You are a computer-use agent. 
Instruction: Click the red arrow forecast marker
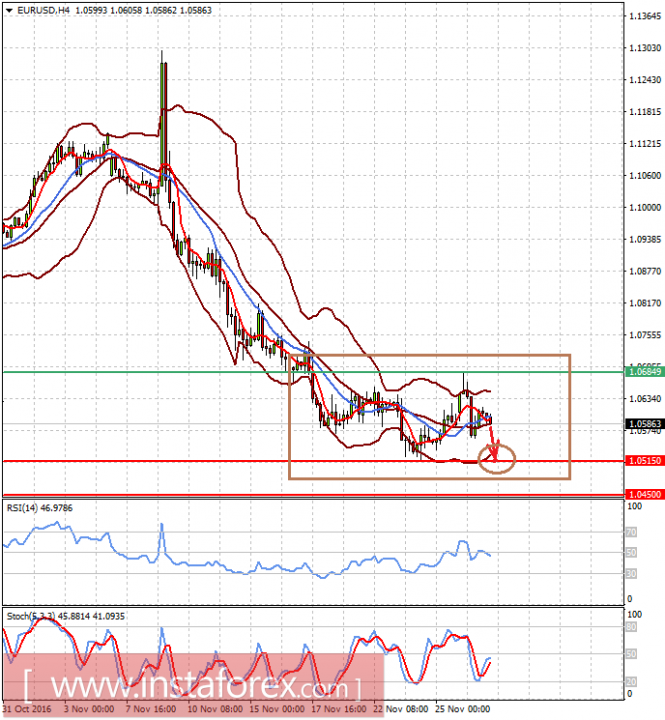click(493, 443)
